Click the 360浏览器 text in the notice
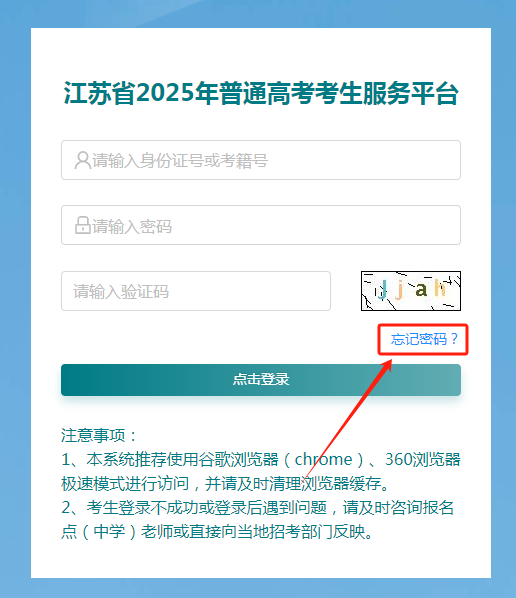The image size is (516, 598). coord(423,460)
